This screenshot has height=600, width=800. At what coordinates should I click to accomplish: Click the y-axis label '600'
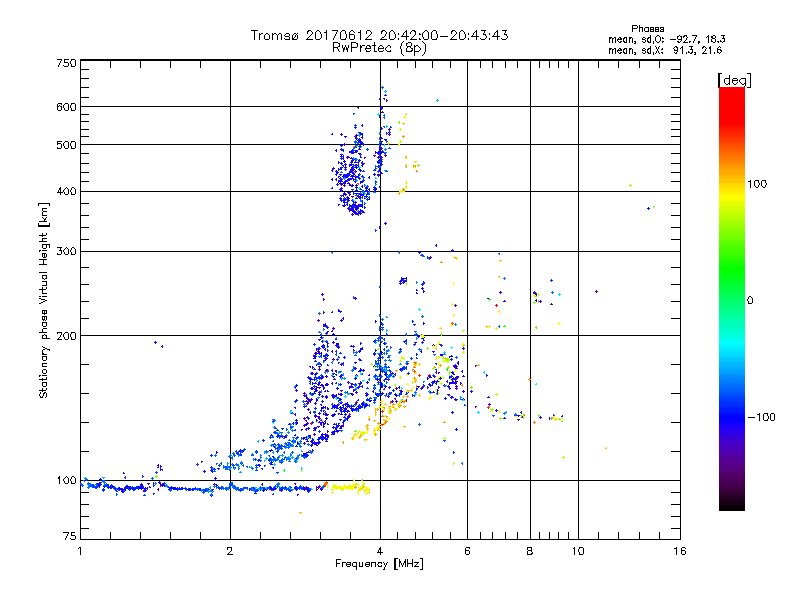66,107
